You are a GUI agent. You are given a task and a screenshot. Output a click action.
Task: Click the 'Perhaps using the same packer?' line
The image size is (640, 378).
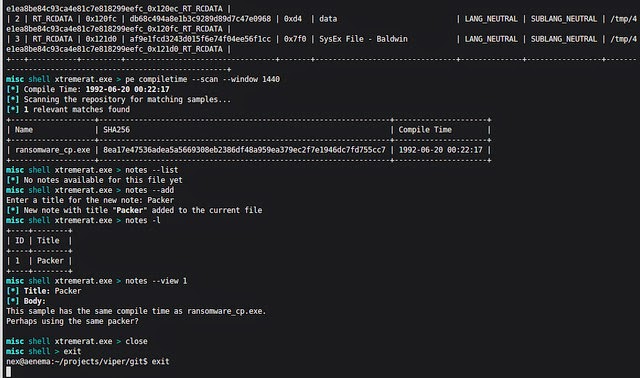tap(72, 321)
